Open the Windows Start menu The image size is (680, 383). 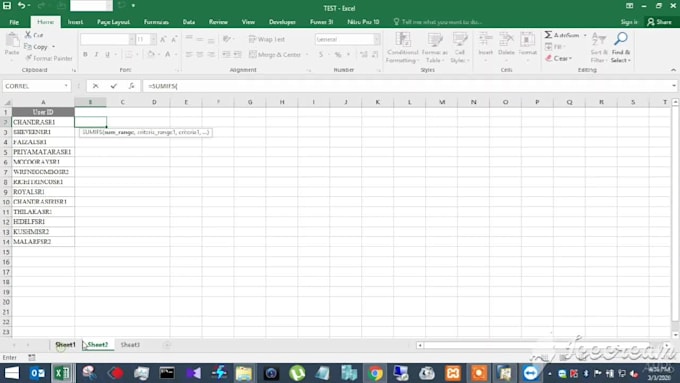[x=12, y=373]
